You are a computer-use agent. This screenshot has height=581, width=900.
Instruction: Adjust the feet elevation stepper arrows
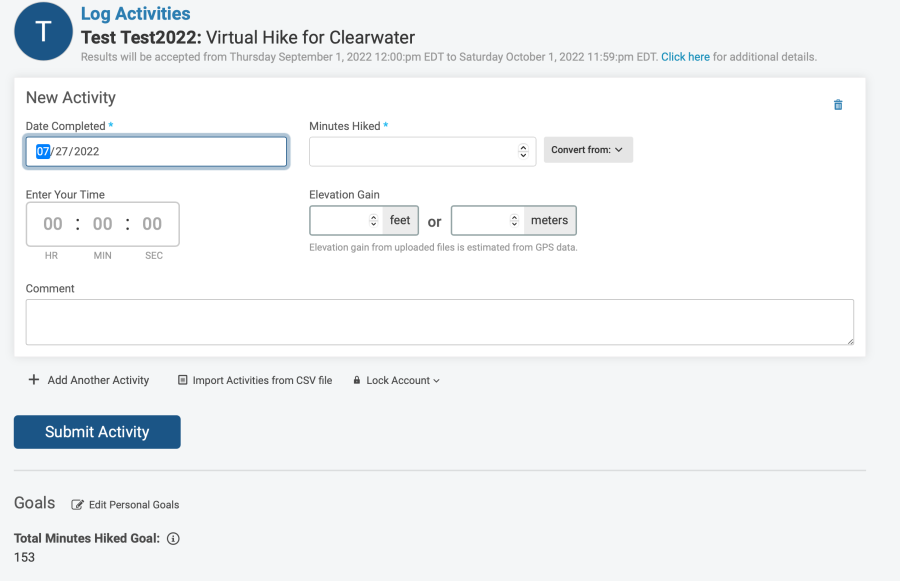(x=373, y=220)
